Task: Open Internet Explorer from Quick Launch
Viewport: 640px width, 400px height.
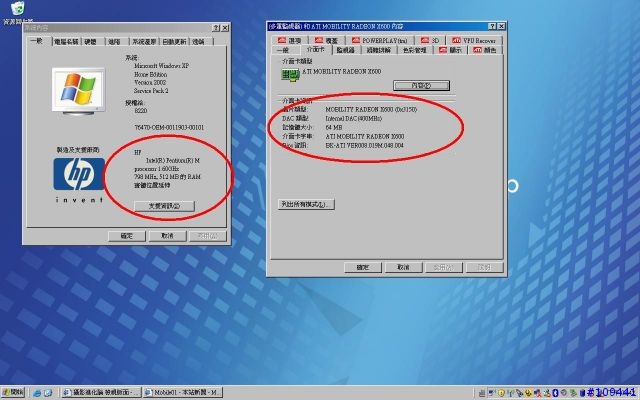Action: [38, 393]
